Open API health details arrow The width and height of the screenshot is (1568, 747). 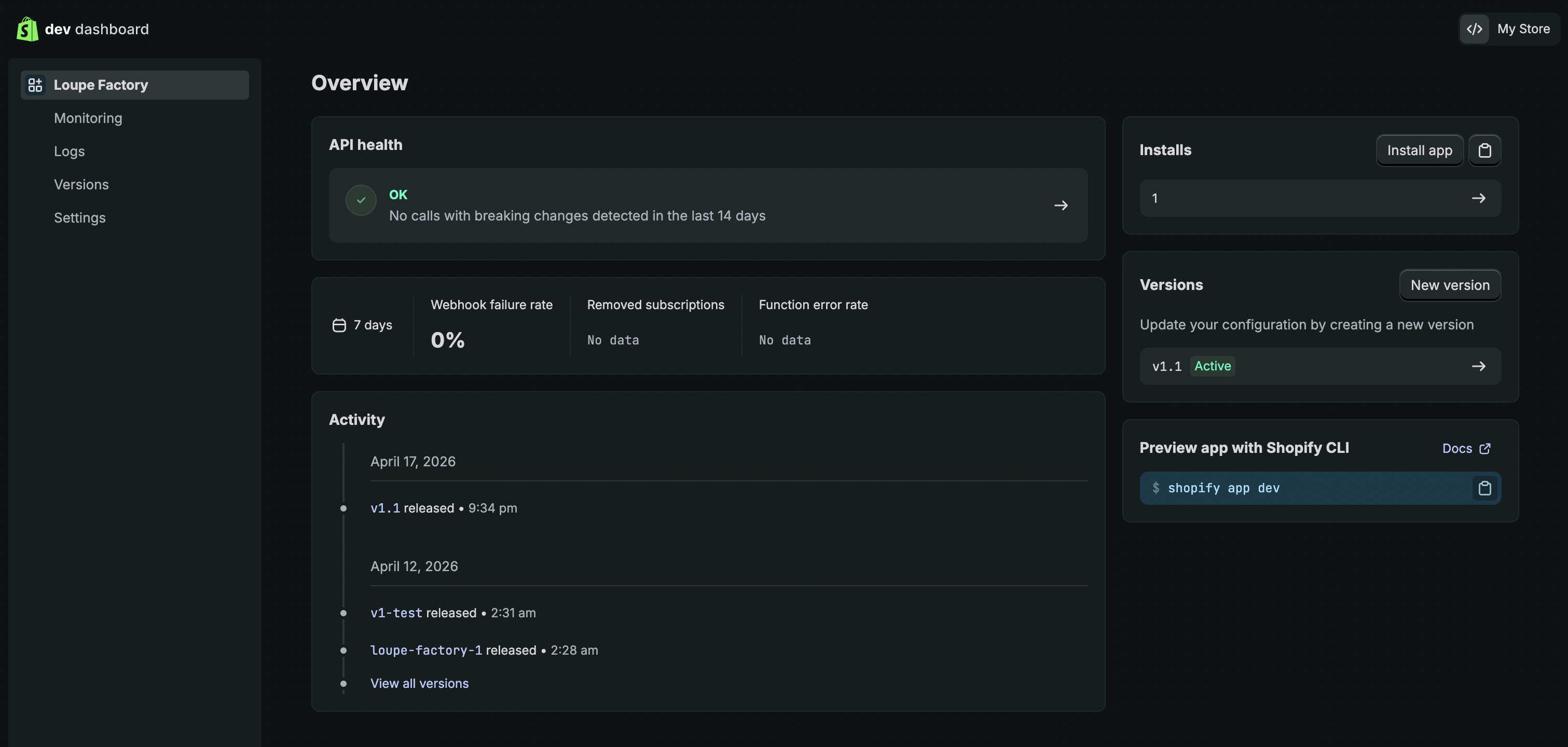1061,206
